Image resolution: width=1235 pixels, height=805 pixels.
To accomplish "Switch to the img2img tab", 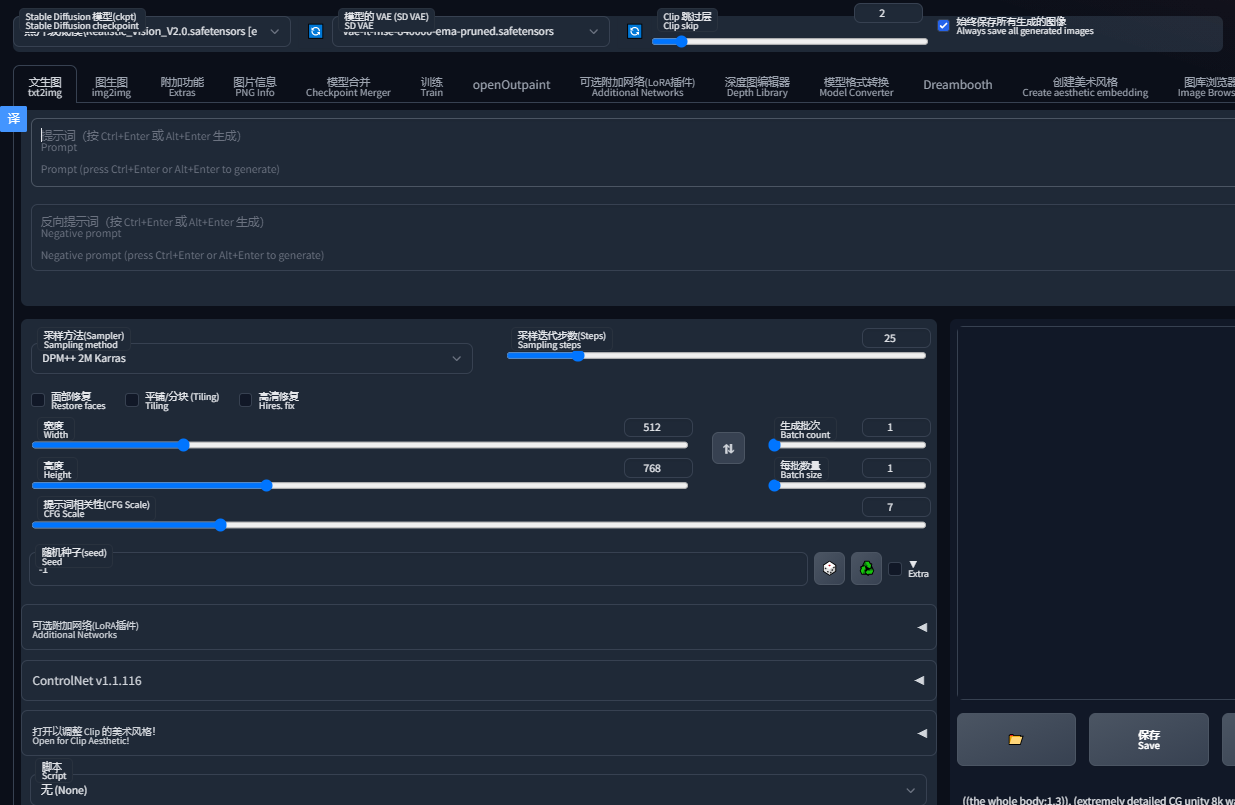I will pos(111,87).
